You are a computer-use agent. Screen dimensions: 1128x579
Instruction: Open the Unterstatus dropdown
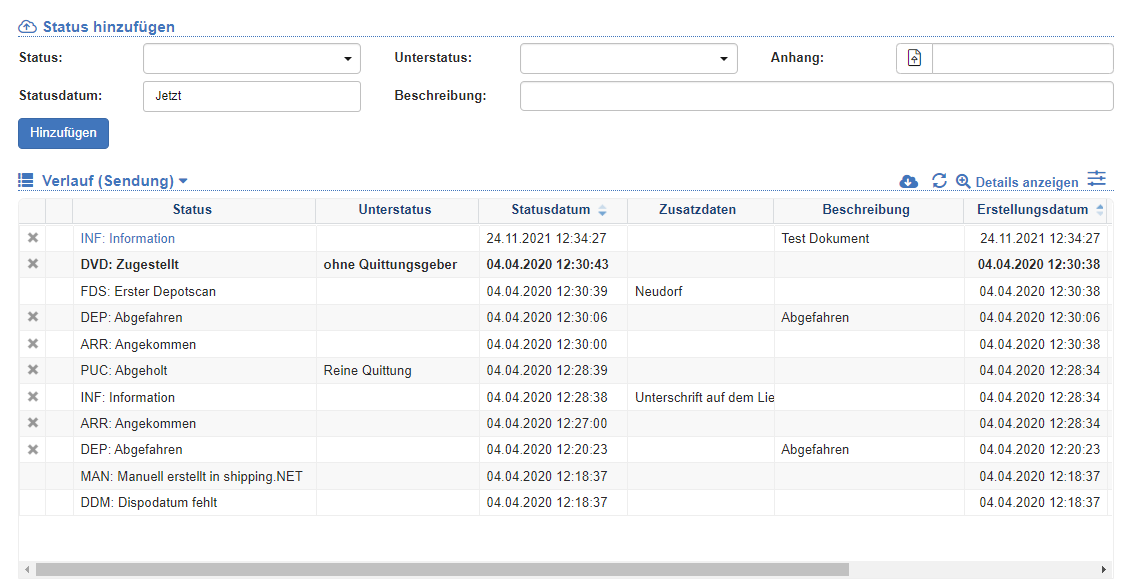point(628,59)
